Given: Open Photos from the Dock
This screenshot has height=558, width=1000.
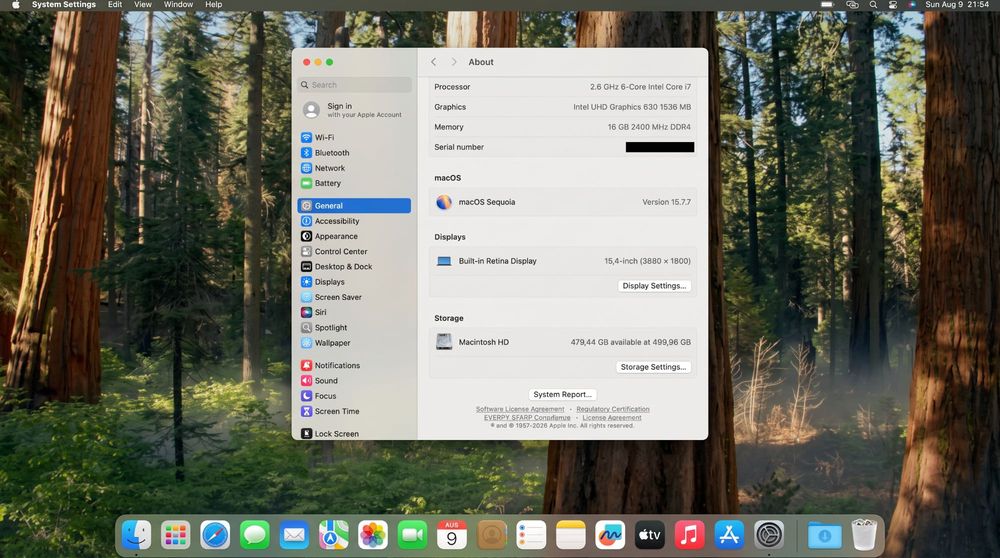Looking at the screenshot, I should (x=373, y=535).
